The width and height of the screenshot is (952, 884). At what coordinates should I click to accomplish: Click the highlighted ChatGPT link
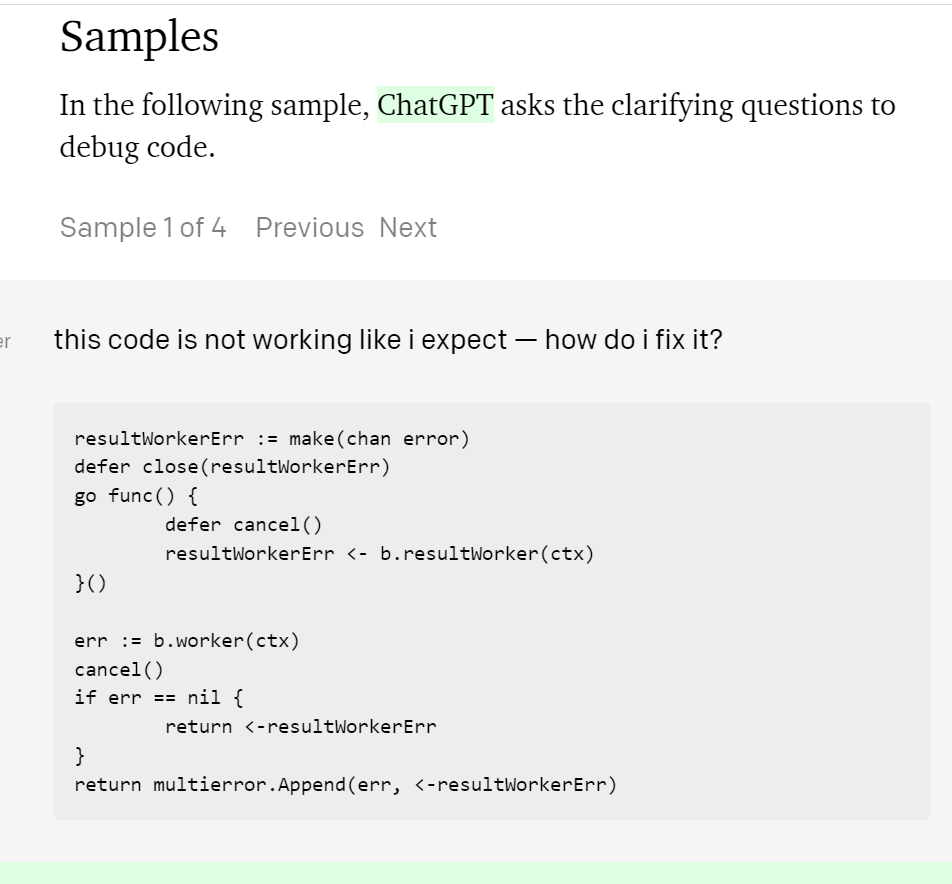(435, 105)
